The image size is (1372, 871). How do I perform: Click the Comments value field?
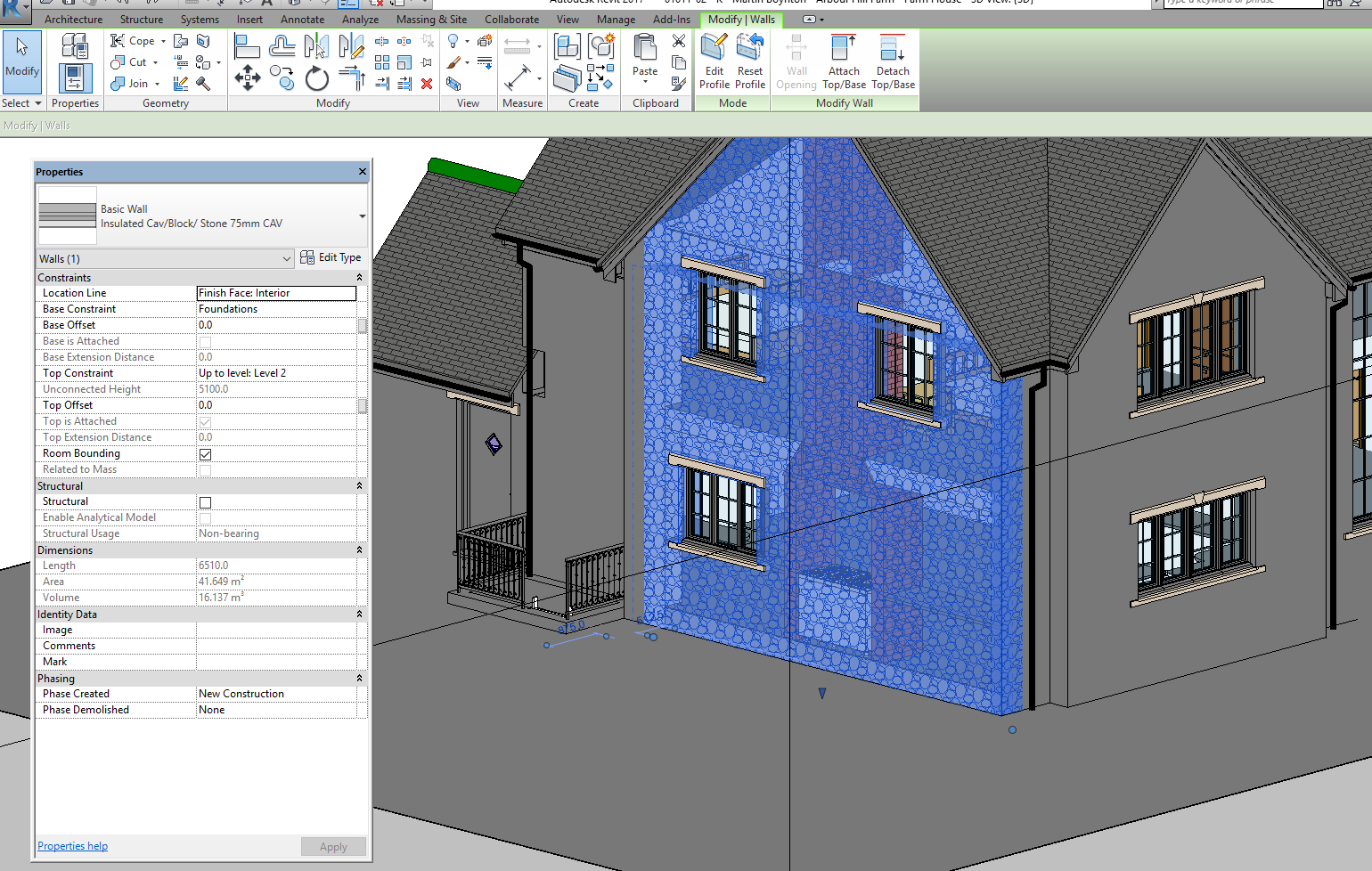click(276, 646)
